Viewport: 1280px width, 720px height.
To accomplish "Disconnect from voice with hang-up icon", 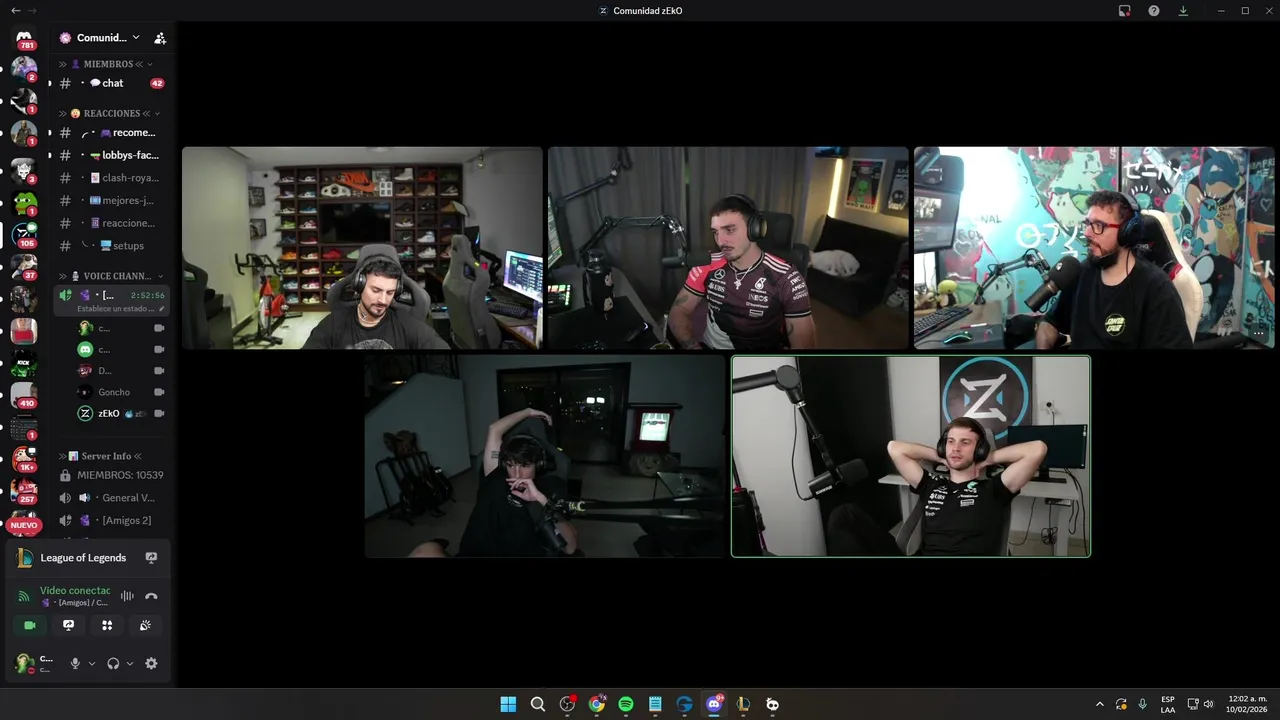I will click(x=151, y=596).
